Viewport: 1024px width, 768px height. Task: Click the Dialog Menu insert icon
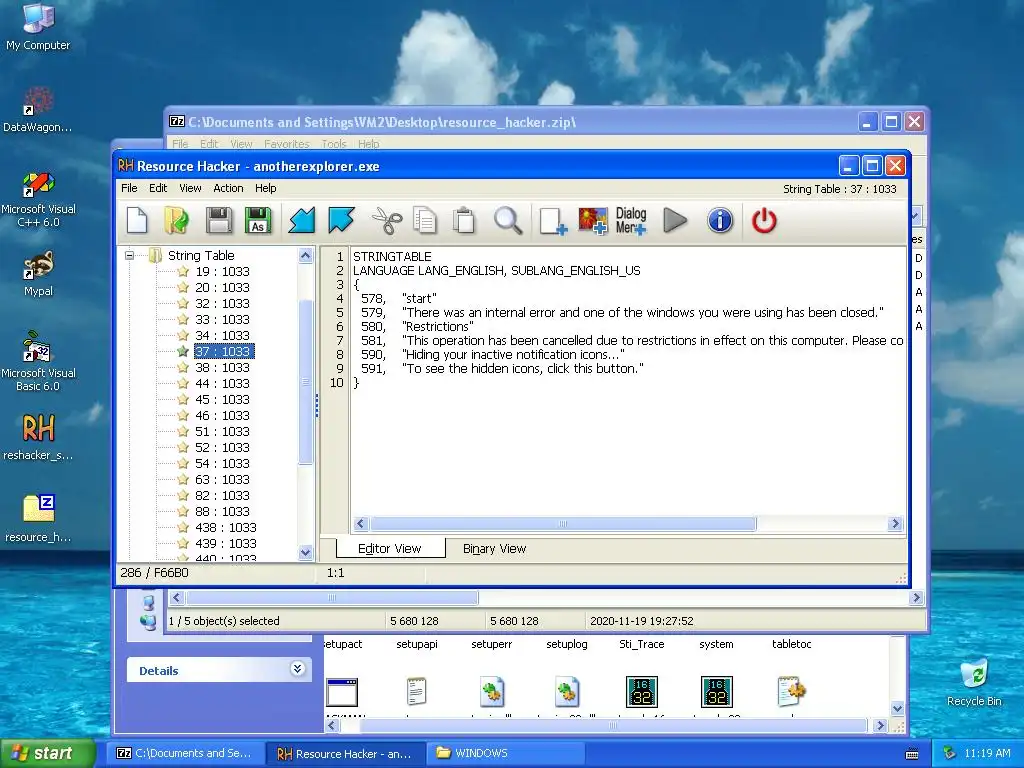[x=631, y=221]
